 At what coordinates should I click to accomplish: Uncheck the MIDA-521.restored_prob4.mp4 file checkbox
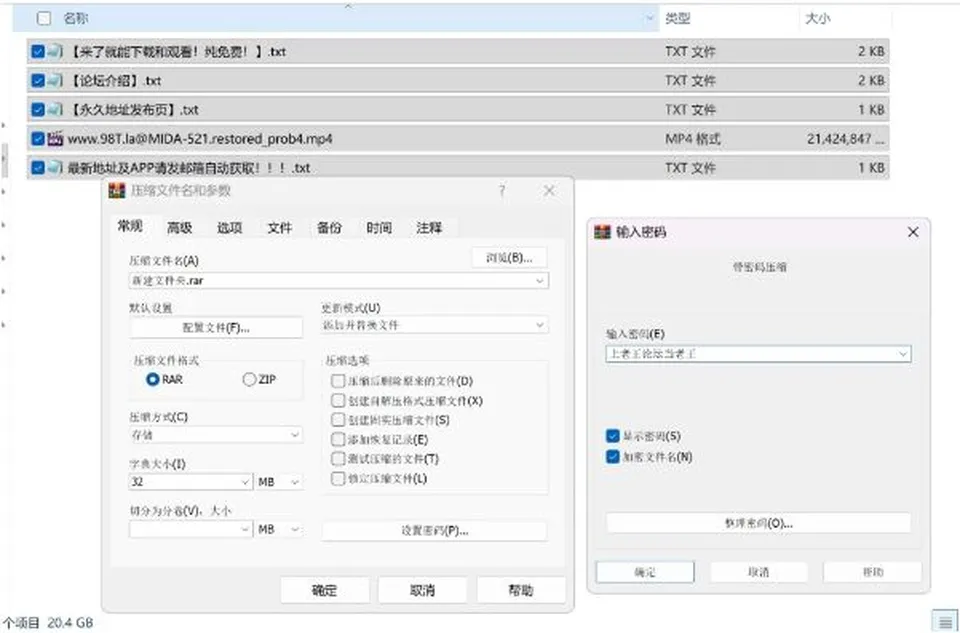pyautogui.click(x=38, y=139)
